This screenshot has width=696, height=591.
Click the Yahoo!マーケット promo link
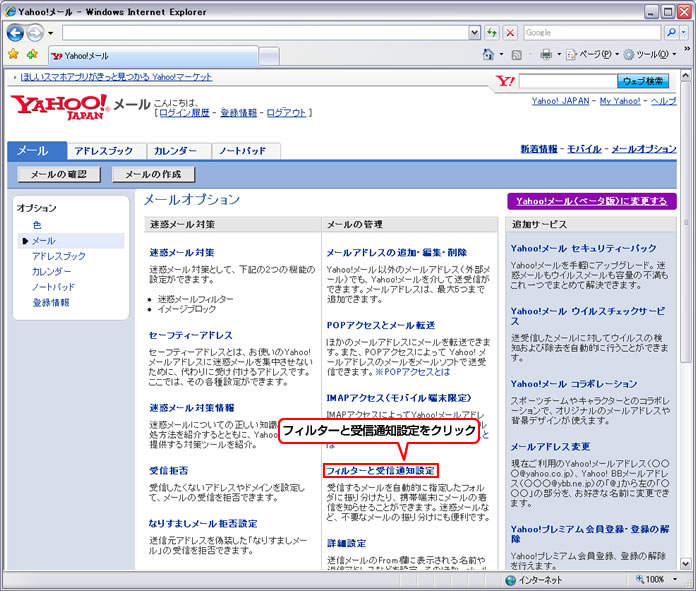pyautogui.click(x=116, y=77)
